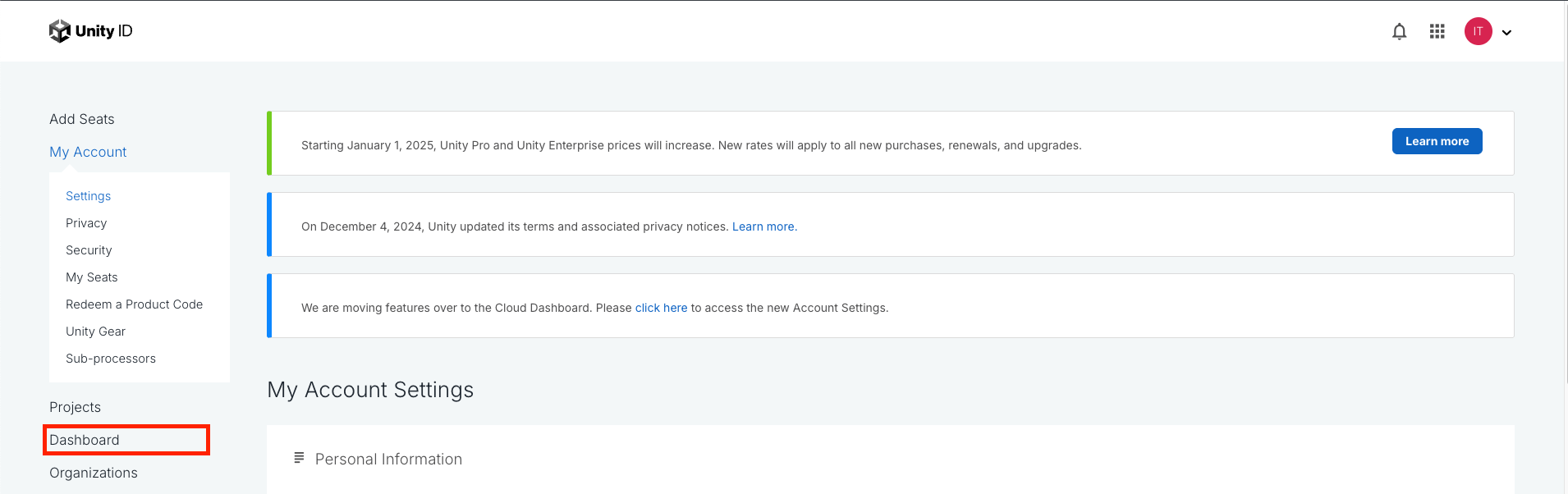1568x494 pixels.
Task: Open the Settings submenu item
Action: (88, 196)
